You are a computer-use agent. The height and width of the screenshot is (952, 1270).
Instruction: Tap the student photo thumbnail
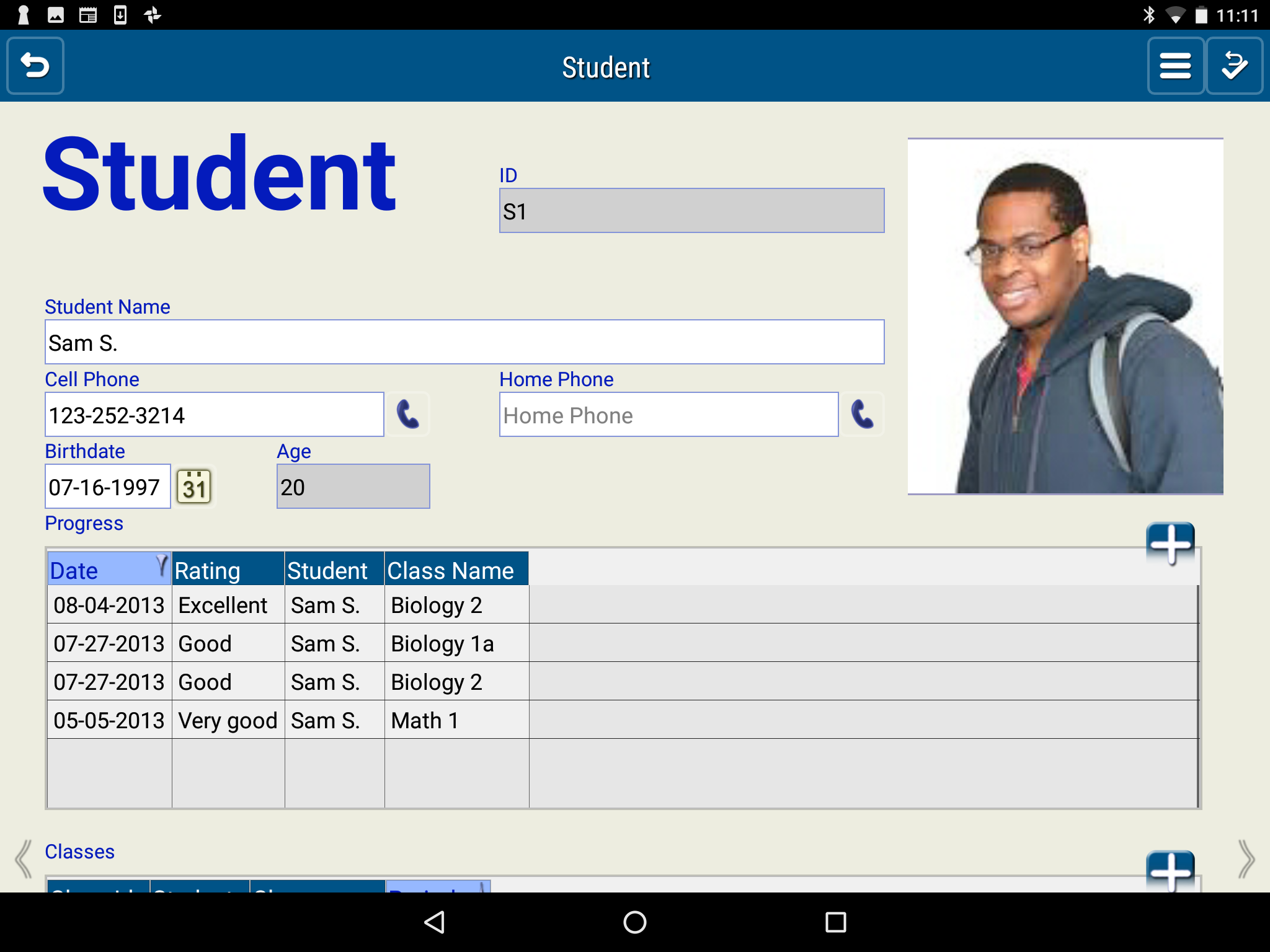tap(1065, 316)
